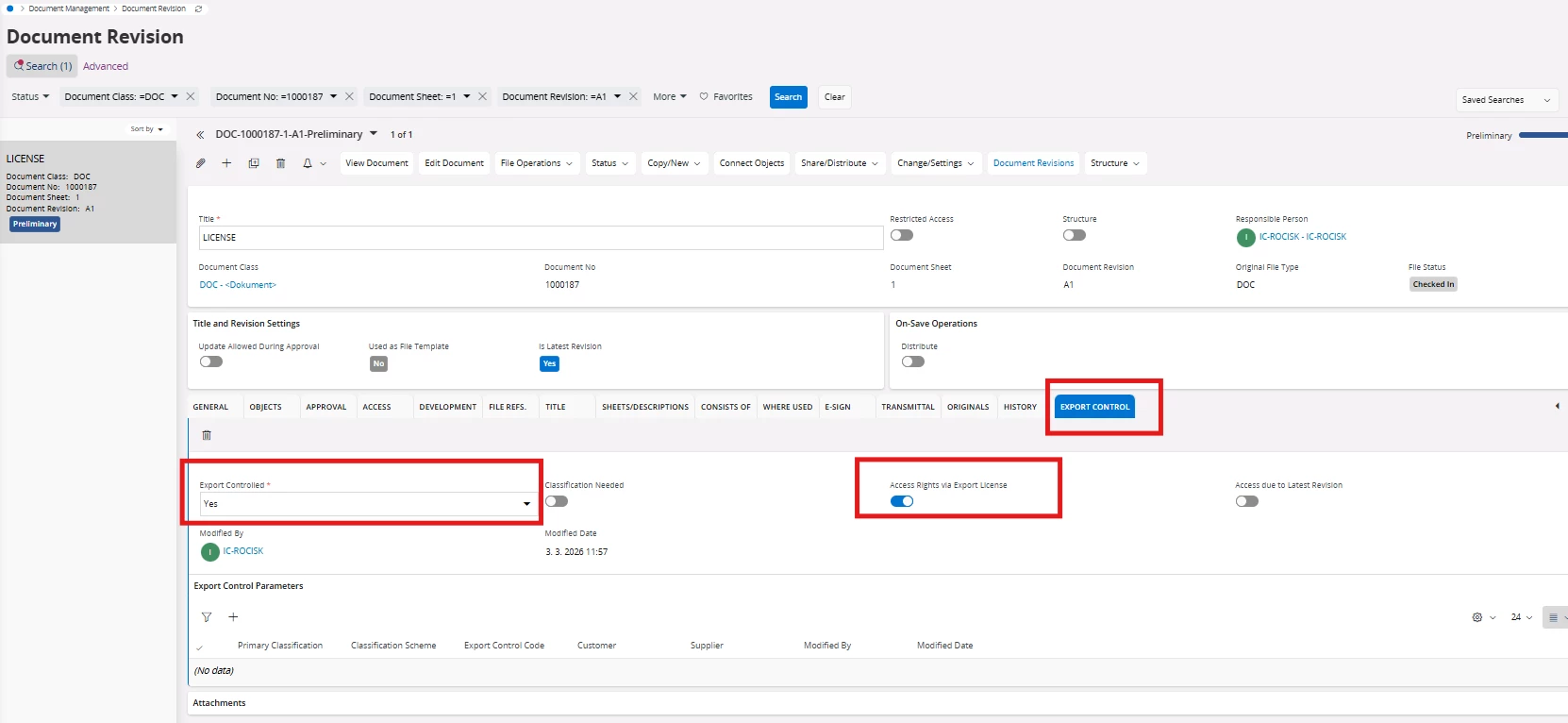The image size is (1568, 723).
Task: Open the record selector arrow beside DOC-1000187-1-A1-Preliminary
Action: (374, 134)
